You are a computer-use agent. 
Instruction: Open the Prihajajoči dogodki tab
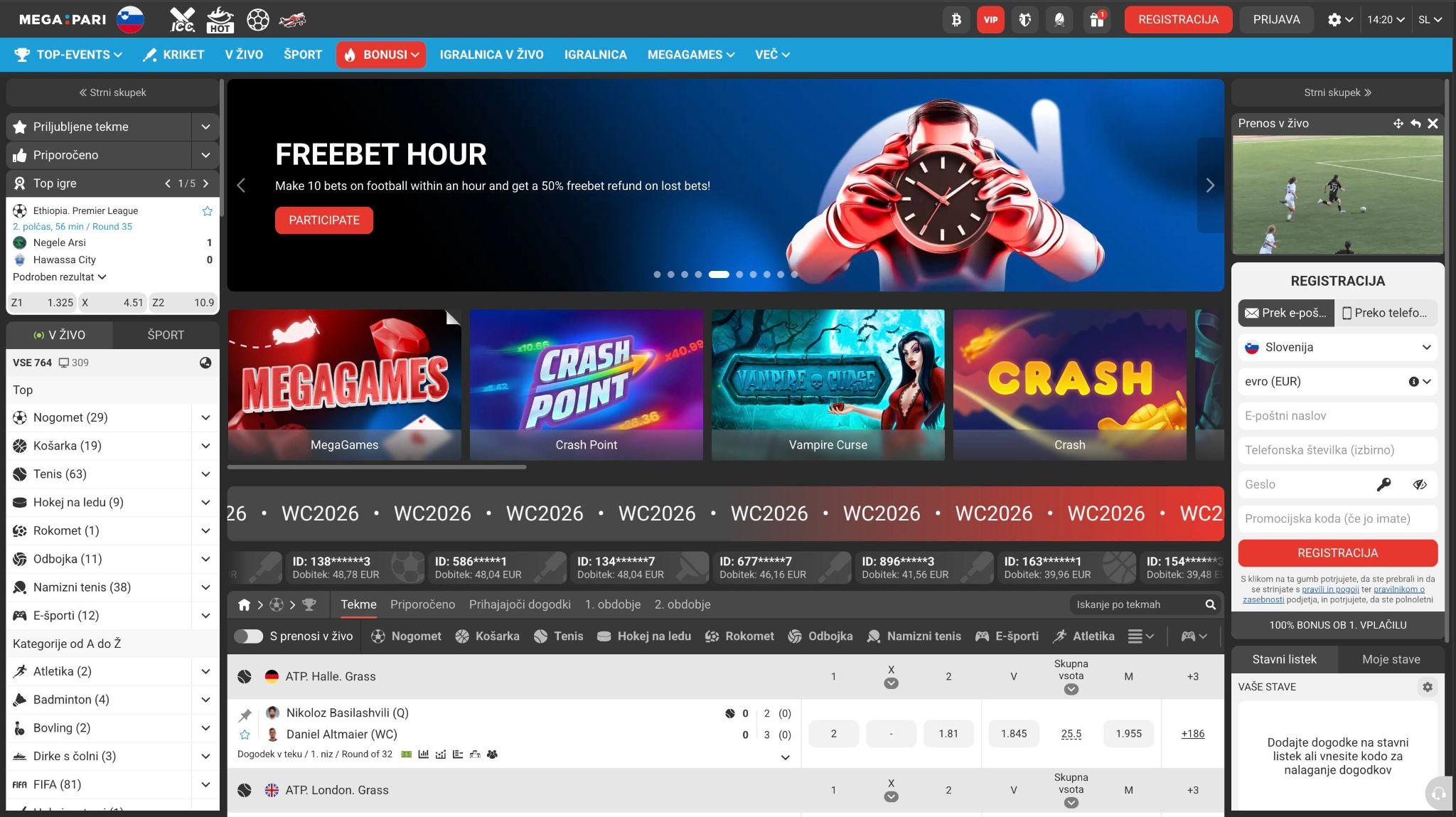pos(520,604)
